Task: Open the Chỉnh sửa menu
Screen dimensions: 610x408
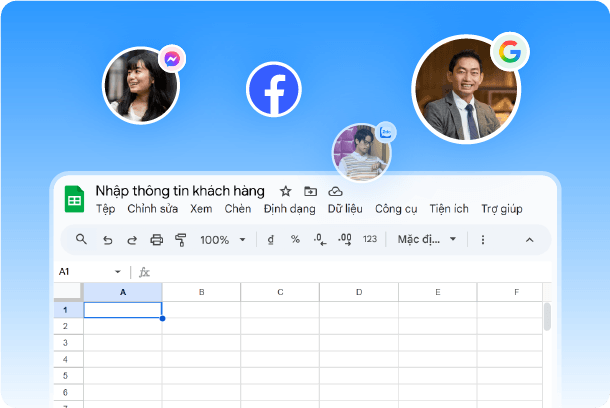Action: (152, 209)
